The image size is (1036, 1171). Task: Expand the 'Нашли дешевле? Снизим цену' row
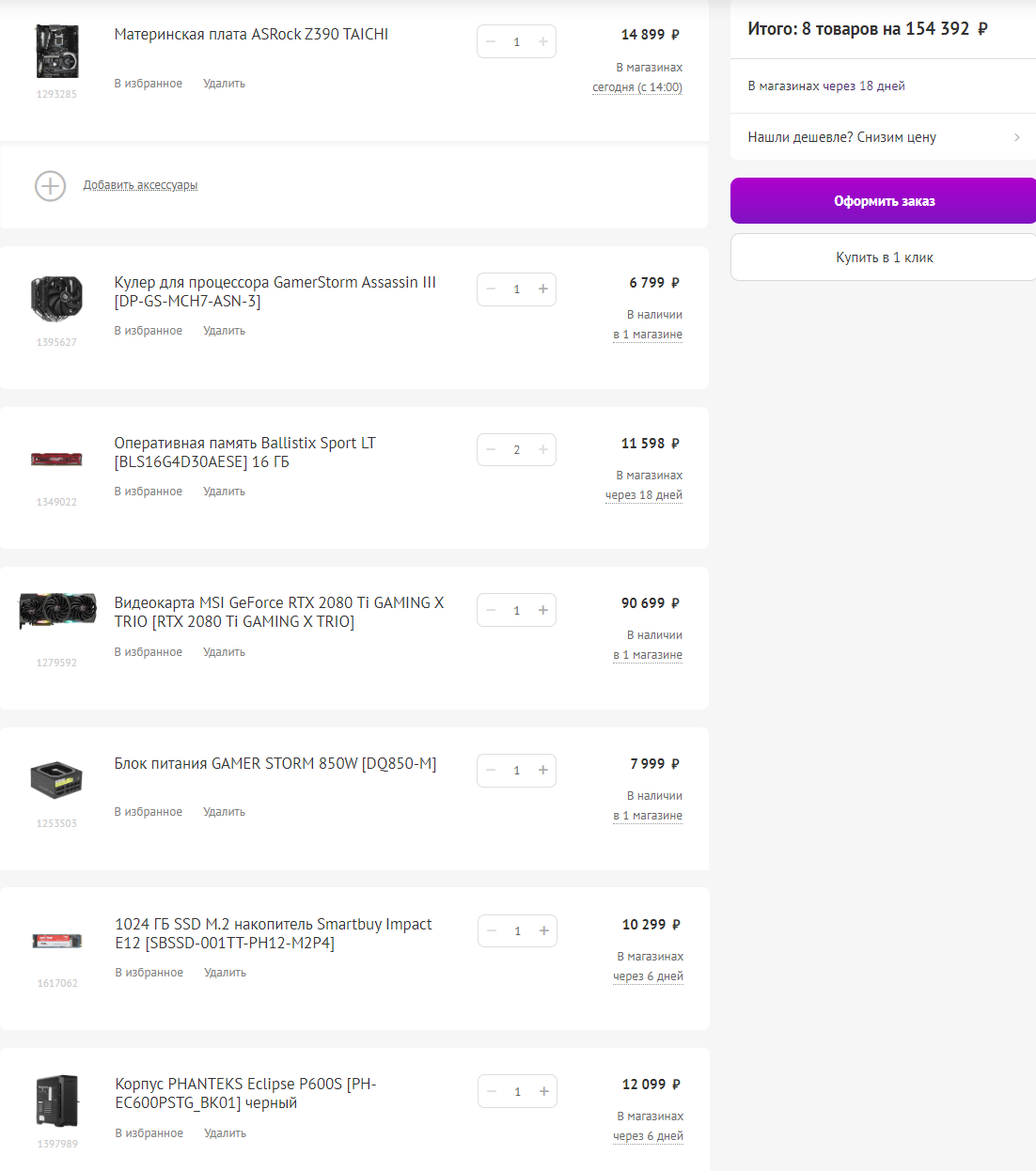tap(883, 137)
